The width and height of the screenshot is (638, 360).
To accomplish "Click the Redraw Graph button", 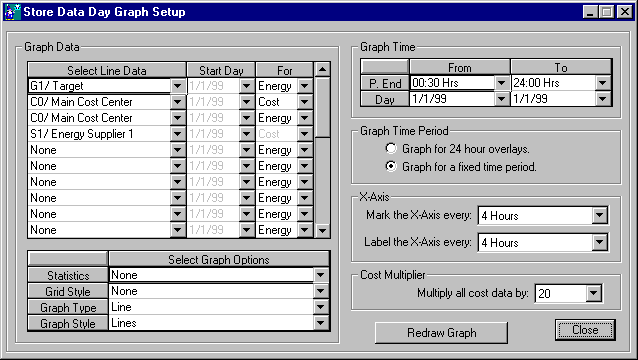I will (x=441, y=333).
